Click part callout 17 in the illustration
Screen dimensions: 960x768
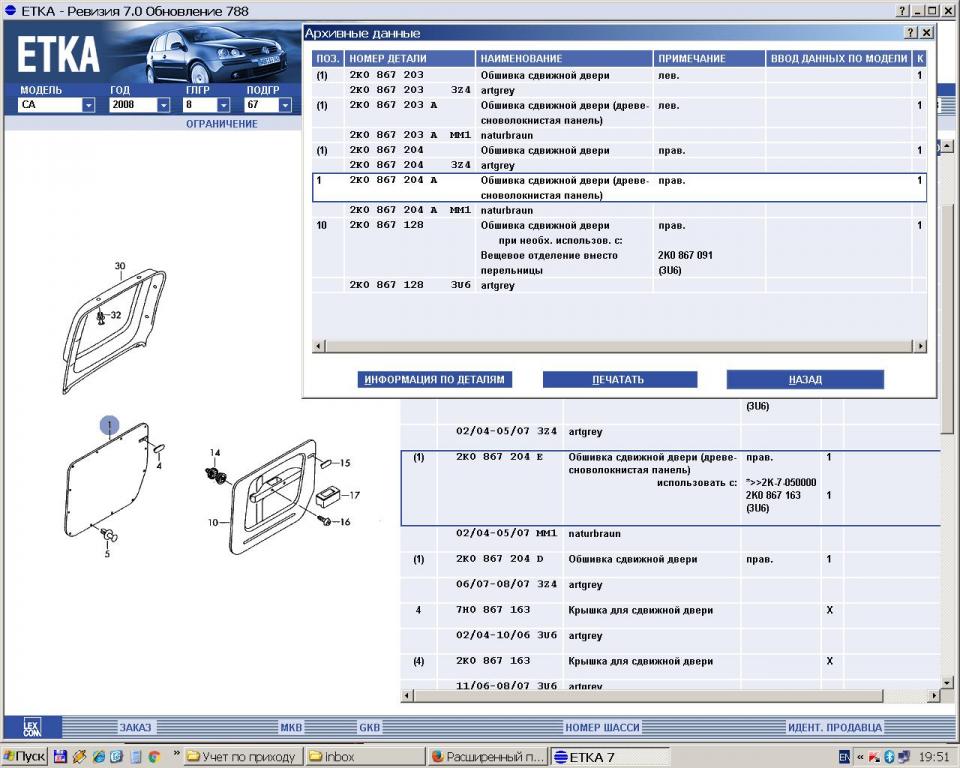tap(354, 495)
